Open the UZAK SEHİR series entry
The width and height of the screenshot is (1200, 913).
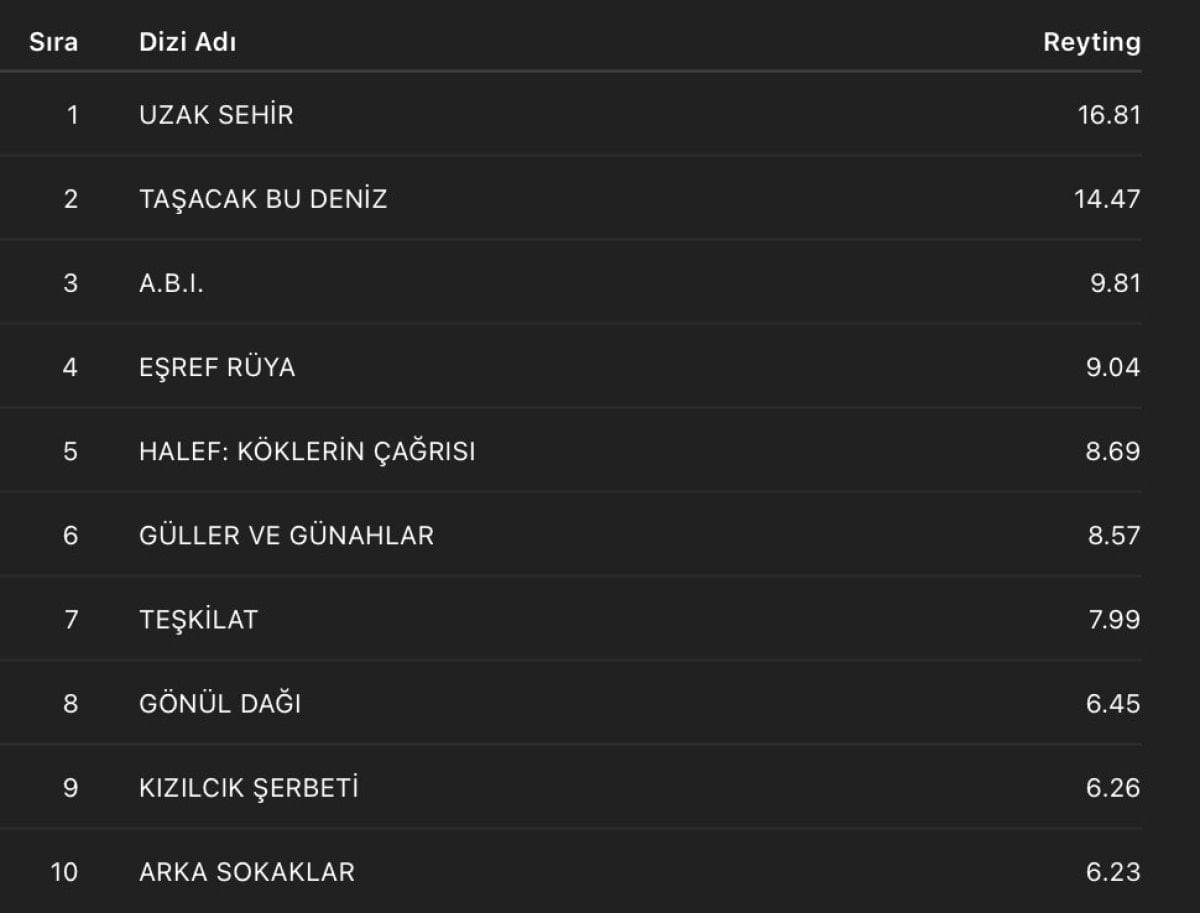pyautogui.click(x=216, y=115)
